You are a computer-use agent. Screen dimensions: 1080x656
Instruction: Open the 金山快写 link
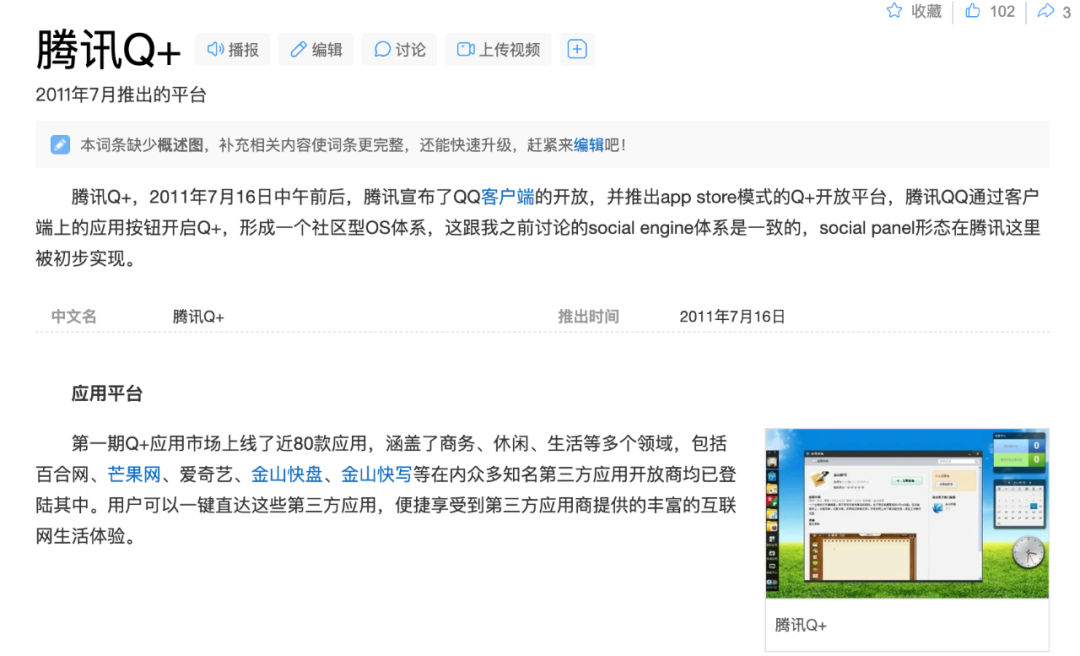pos(376,474)
